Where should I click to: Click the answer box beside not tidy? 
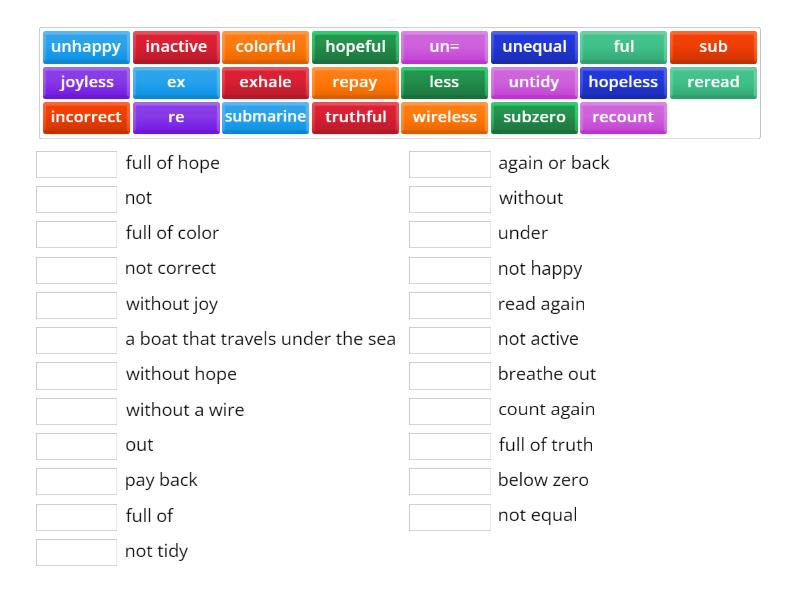pos(76,551)
